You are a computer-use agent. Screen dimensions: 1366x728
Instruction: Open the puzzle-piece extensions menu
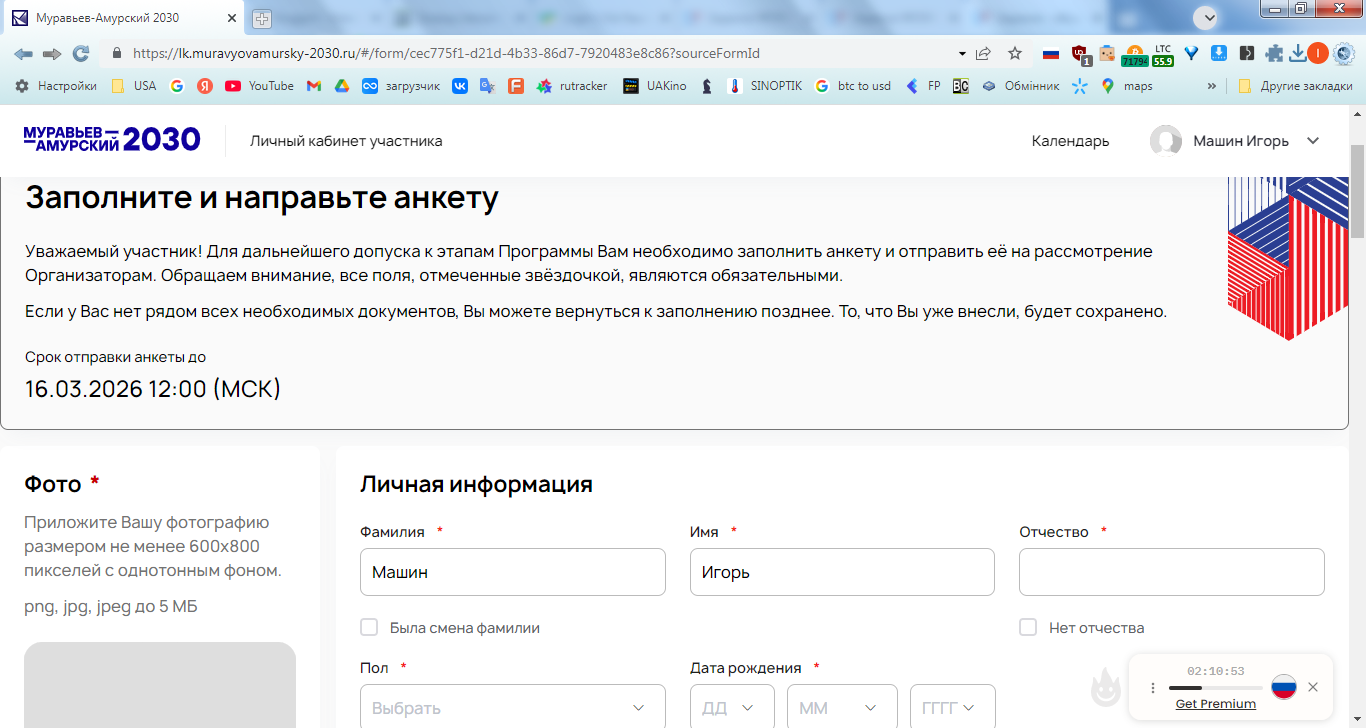point(1274,53)
